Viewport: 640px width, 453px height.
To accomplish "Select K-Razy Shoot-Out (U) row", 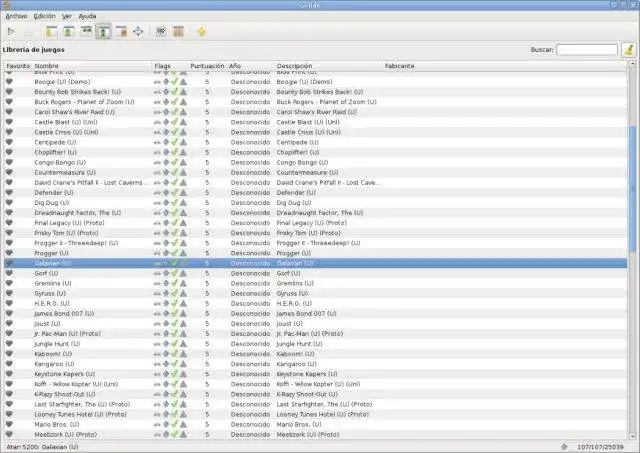I will tap(316, 394).
